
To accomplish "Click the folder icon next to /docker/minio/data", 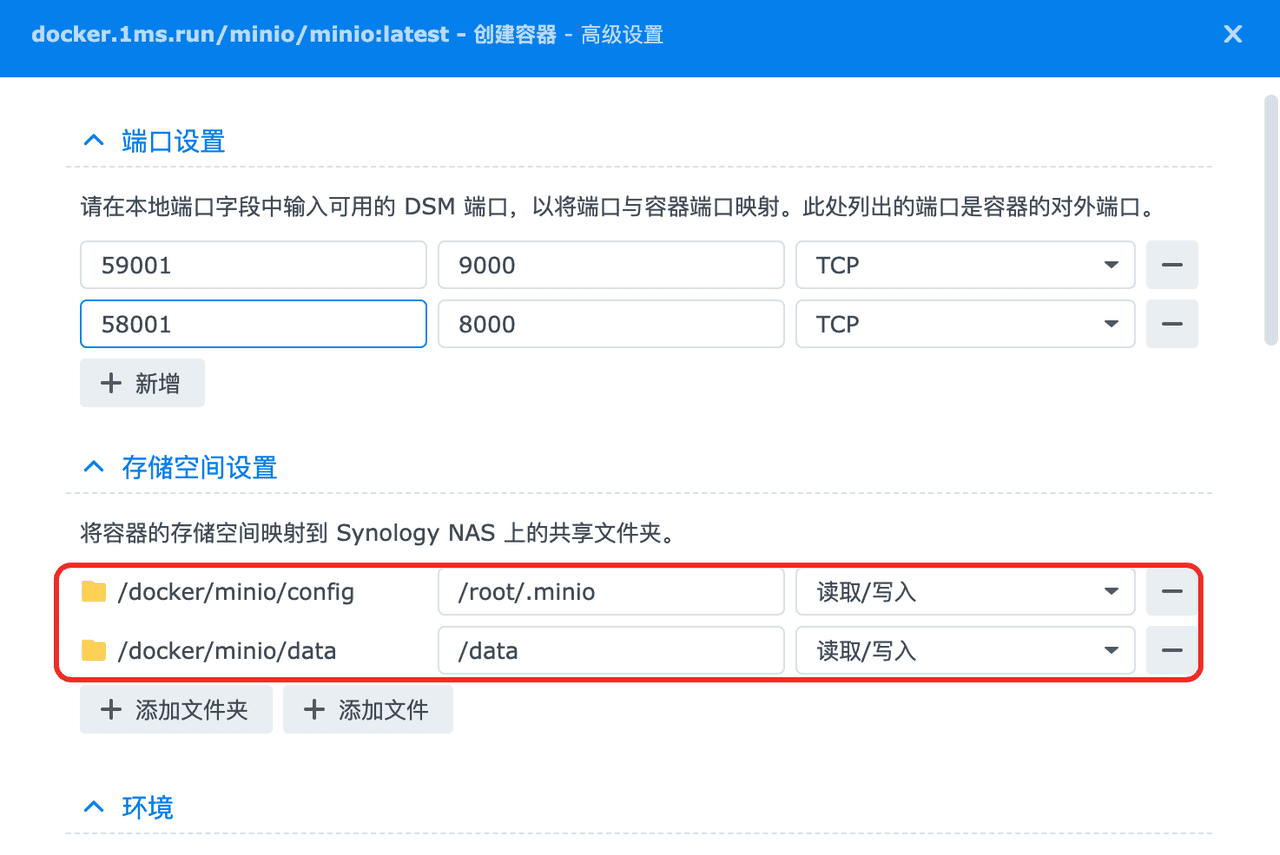I will [x=95, y=650].
